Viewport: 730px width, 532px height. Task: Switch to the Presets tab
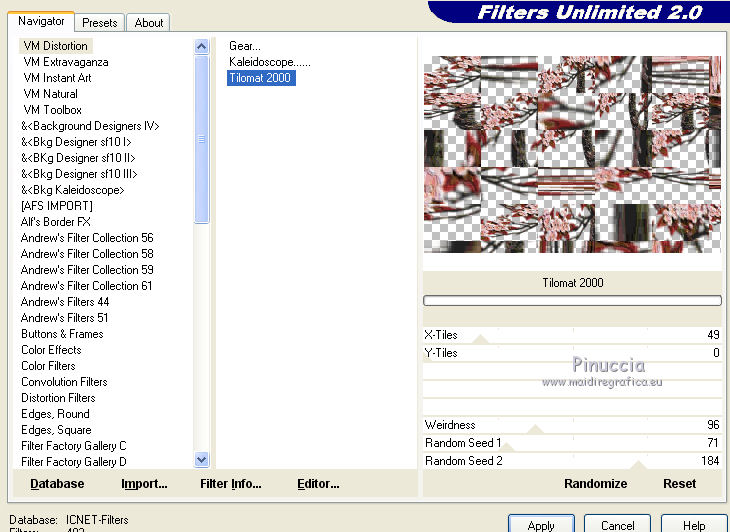click(99, 22)
